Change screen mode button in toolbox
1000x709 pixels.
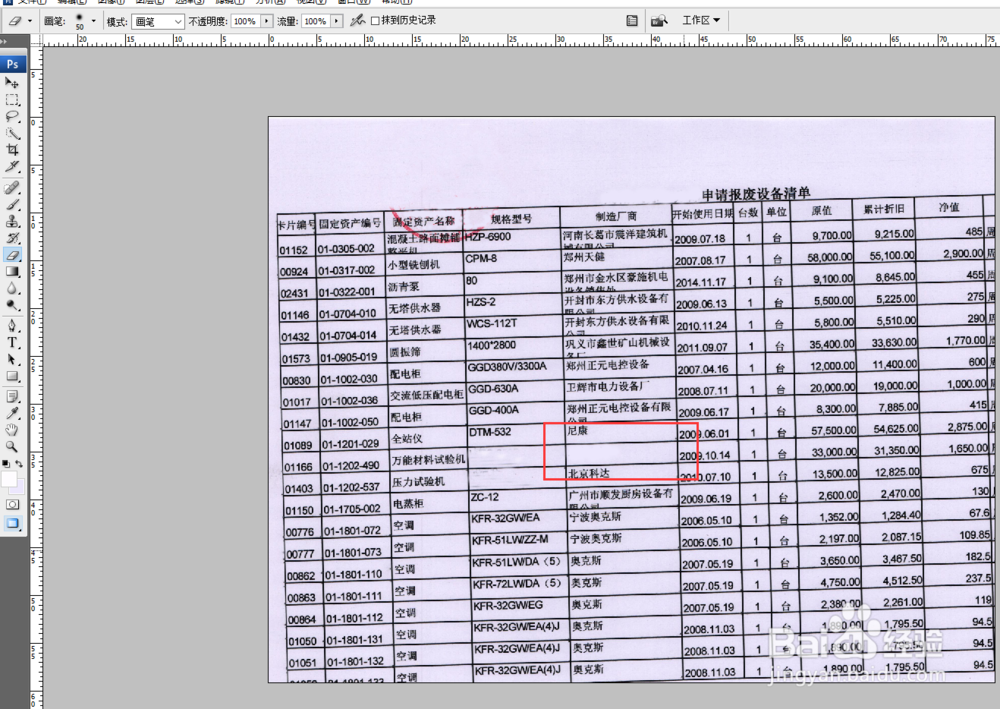point(12,523)
